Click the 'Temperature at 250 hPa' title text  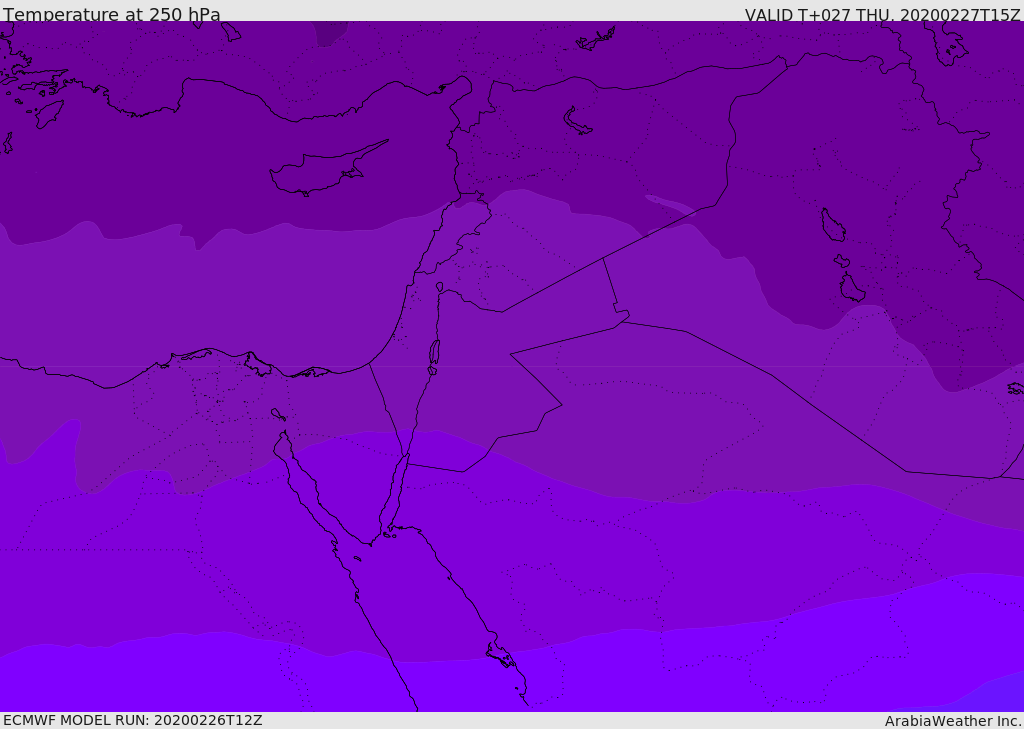click(x=112, y=14)
